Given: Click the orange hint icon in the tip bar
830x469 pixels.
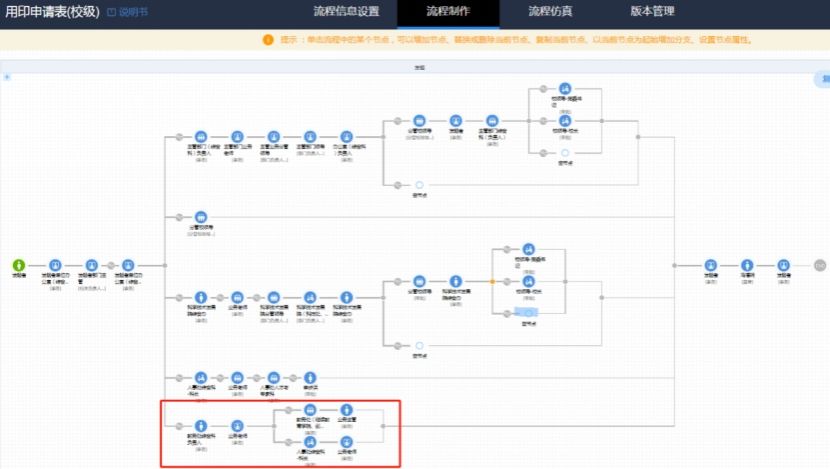Looking at the screenshot, I should coord(267,40).
